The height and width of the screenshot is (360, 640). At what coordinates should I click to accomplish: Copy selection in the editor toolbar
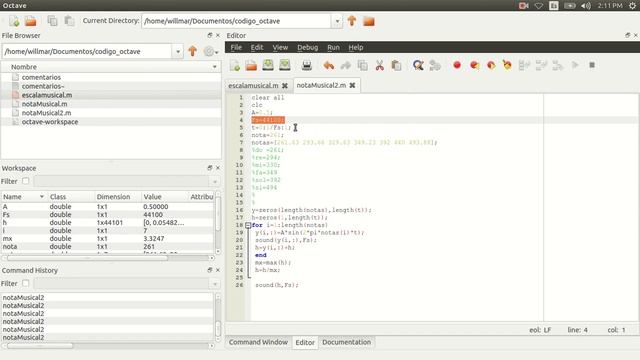pyautogui.click(x=362, y=65)
